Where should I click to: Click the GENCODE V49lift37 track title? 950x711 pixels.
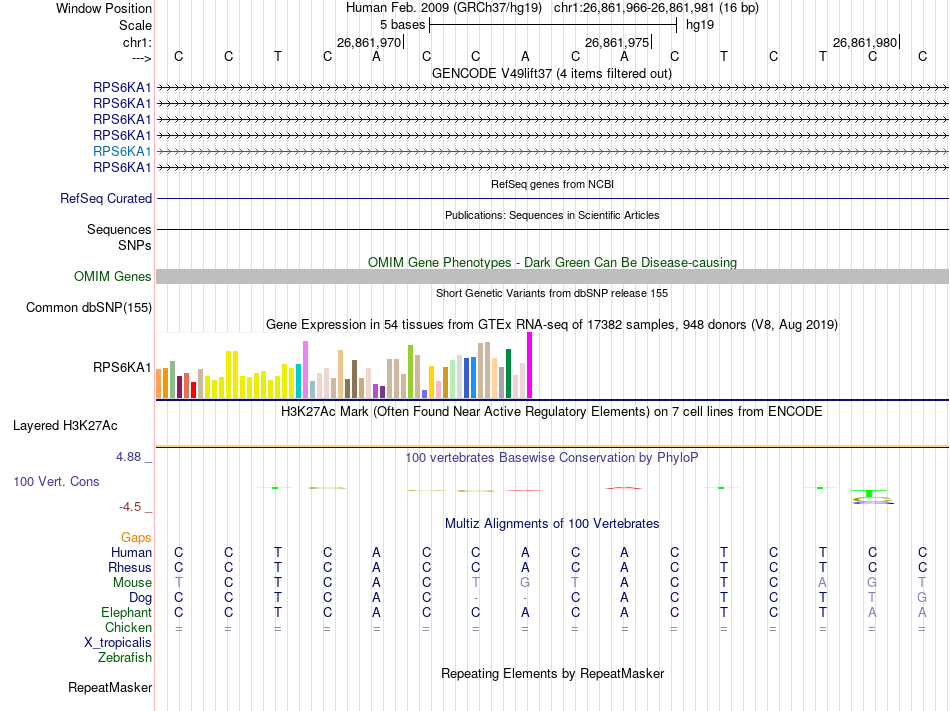552,74
